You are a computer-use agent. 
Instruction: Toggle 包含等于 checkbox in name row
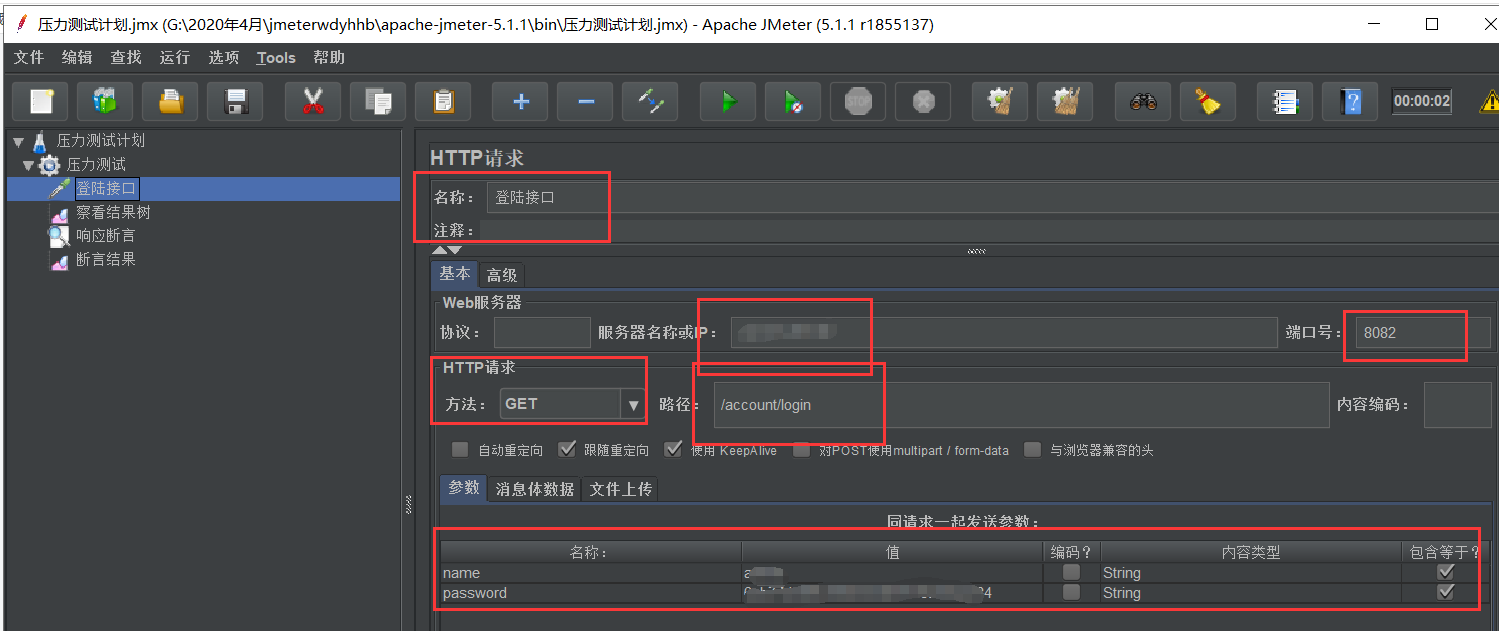pyautogui.click(x=1445, y=573)
